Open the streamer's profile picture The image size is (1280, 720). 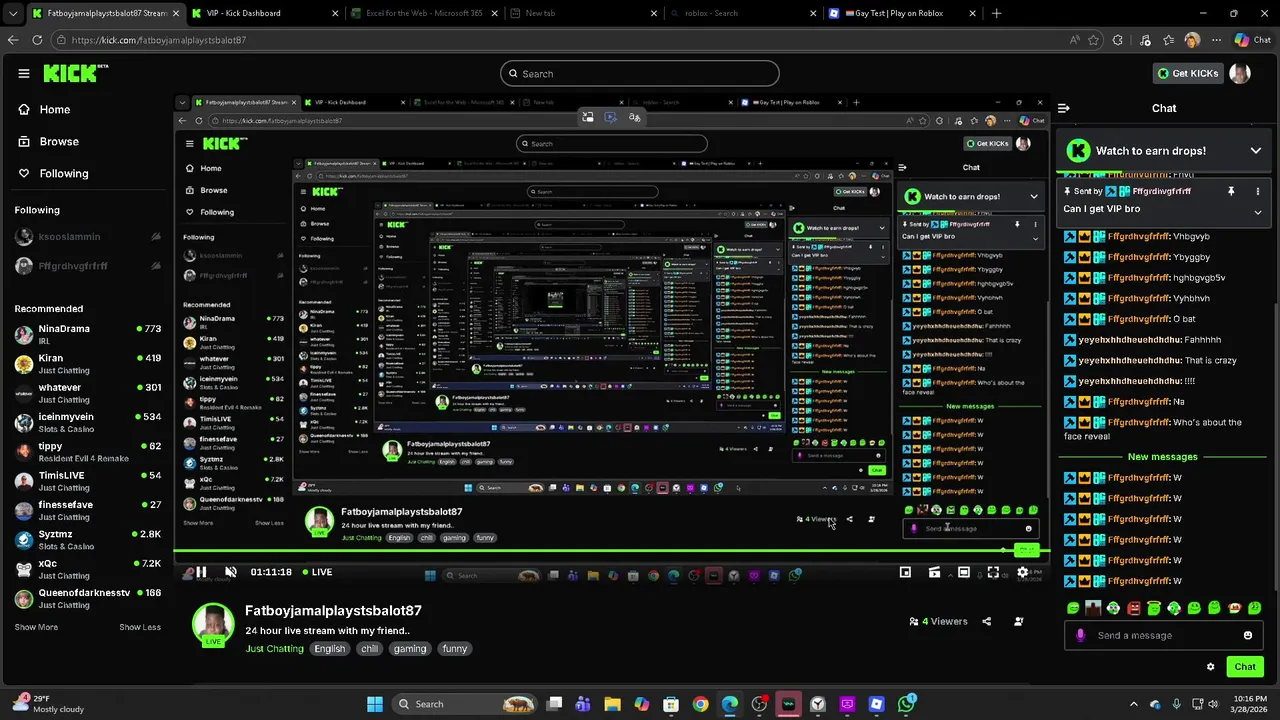click(213, 623)
